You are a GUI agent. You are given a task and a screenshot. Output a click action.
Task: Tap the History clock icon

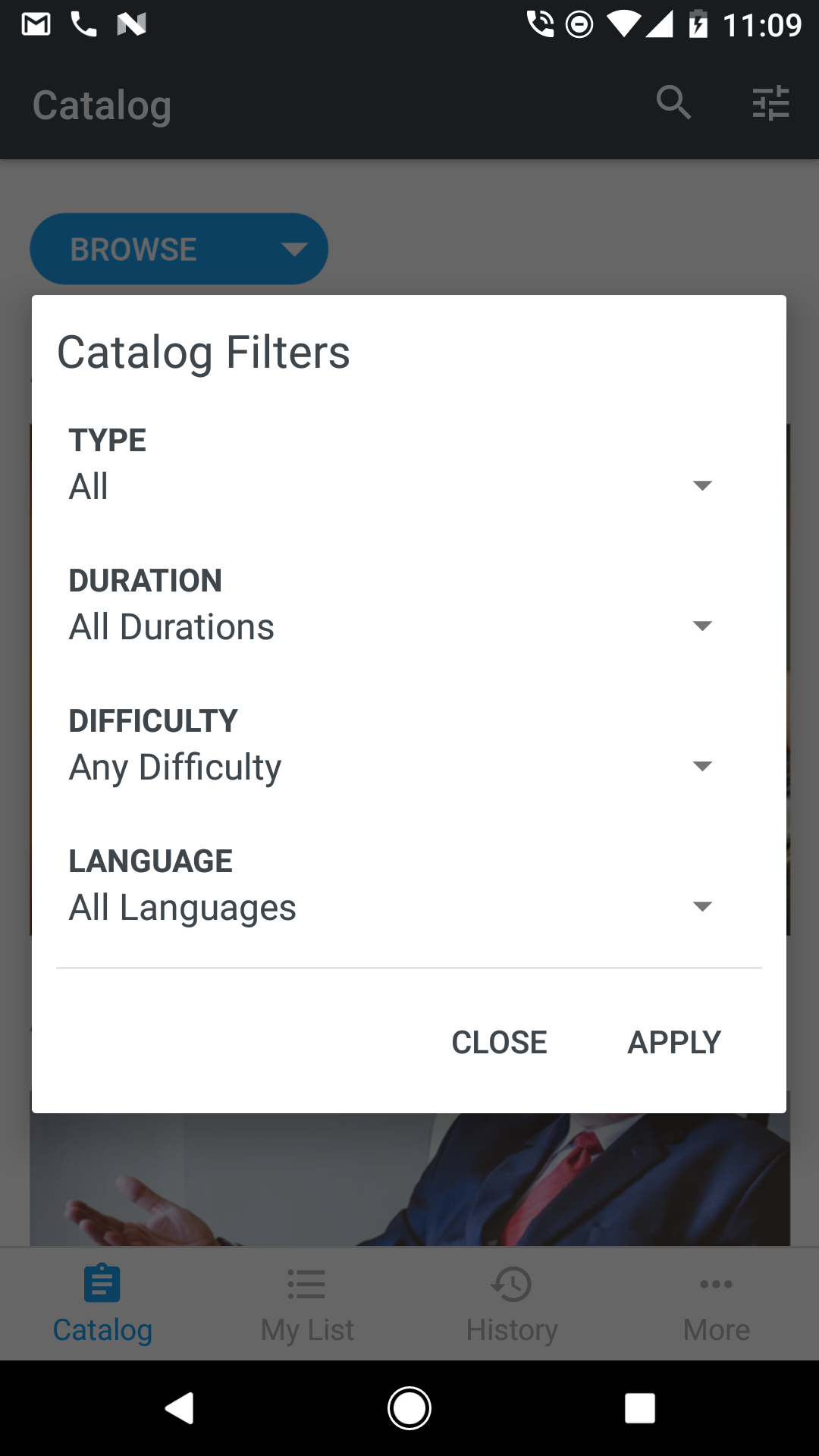coord(512,1284)
